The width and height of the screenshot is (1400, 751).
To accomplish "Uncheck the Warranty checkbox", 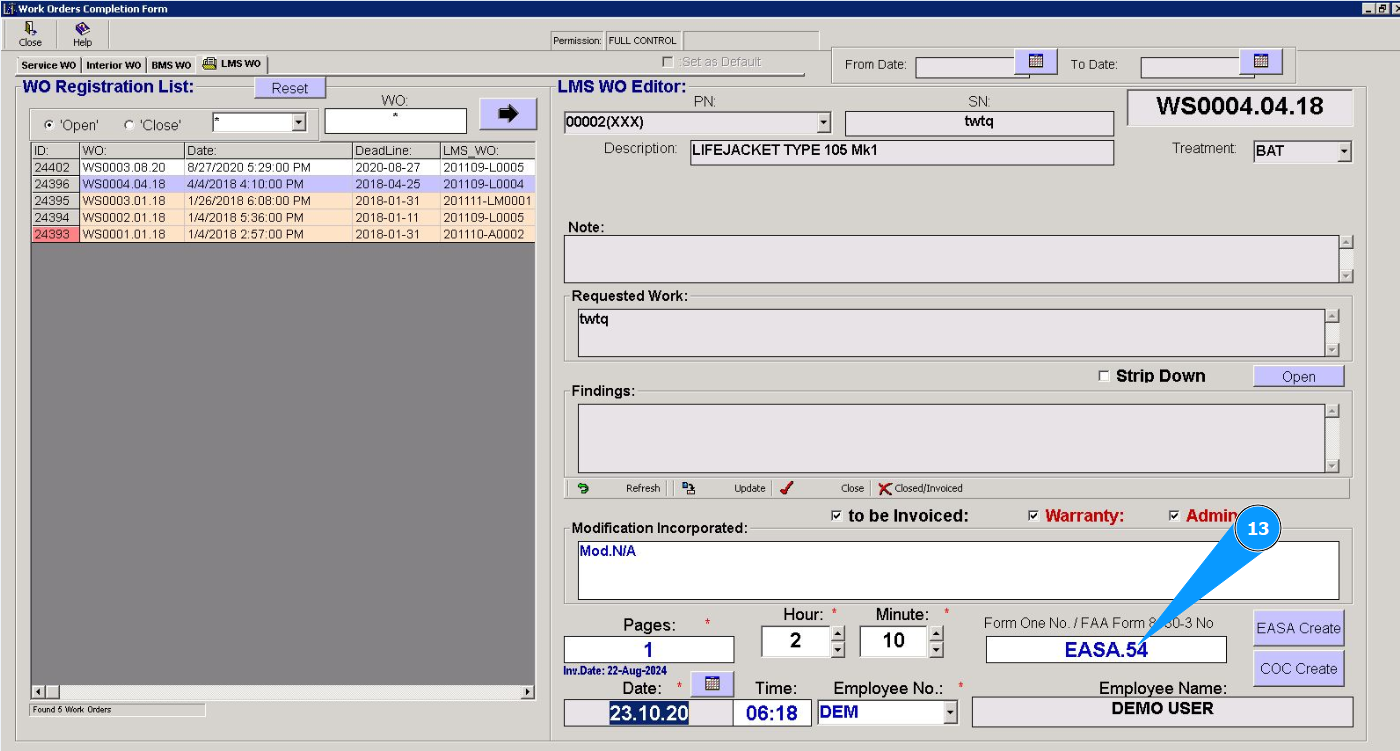I will click(1034, 516).
